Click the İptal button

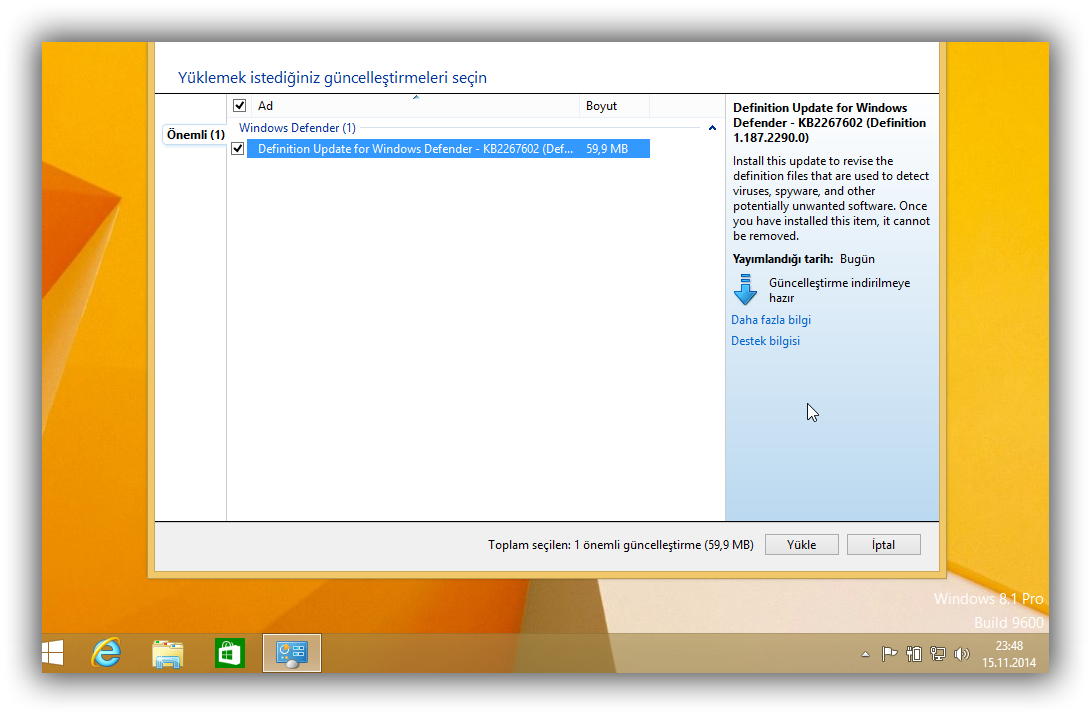pos(884,545)
